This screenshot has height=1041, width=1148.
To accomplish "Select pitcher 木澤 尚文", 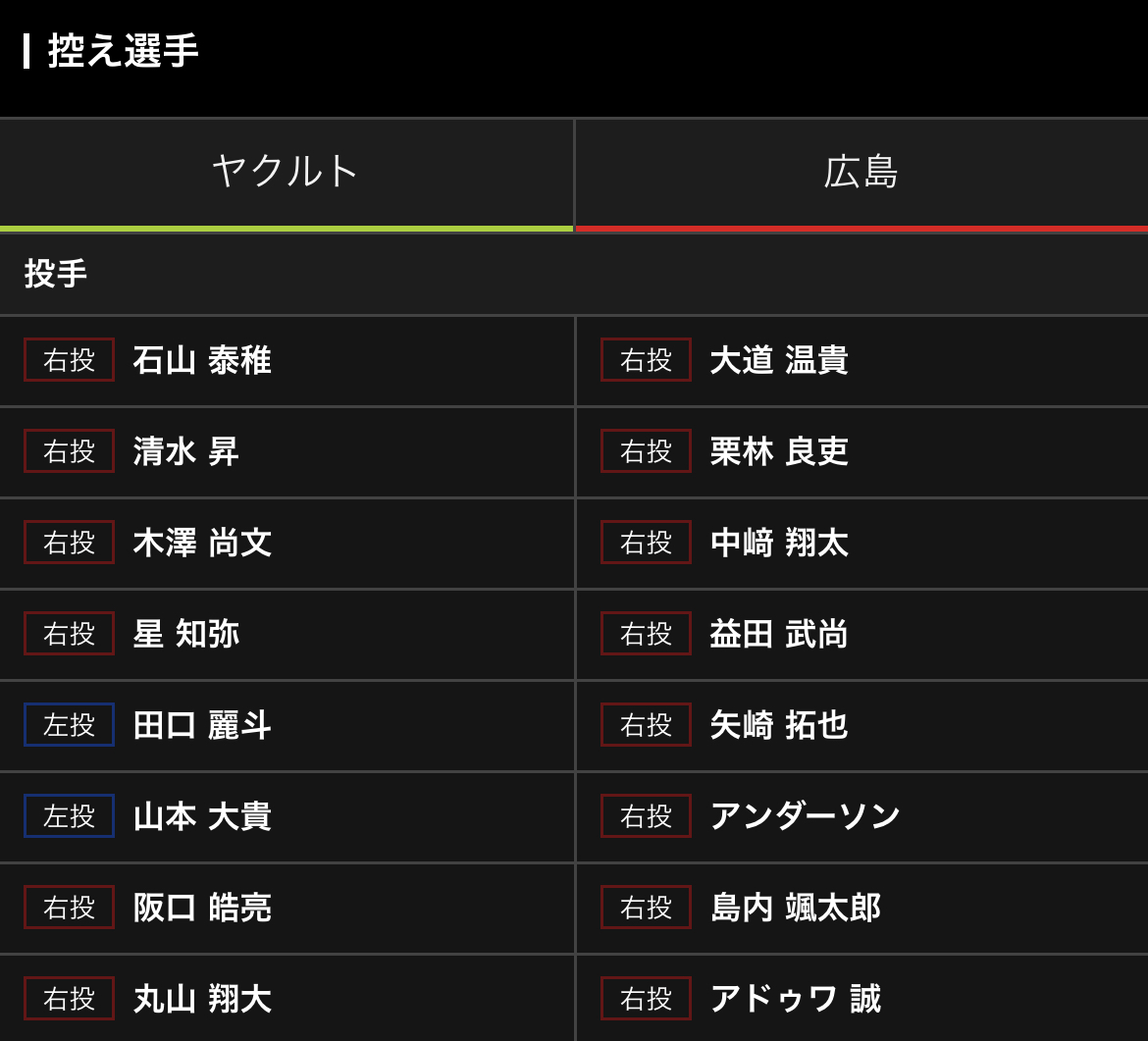I will [201, 543].
